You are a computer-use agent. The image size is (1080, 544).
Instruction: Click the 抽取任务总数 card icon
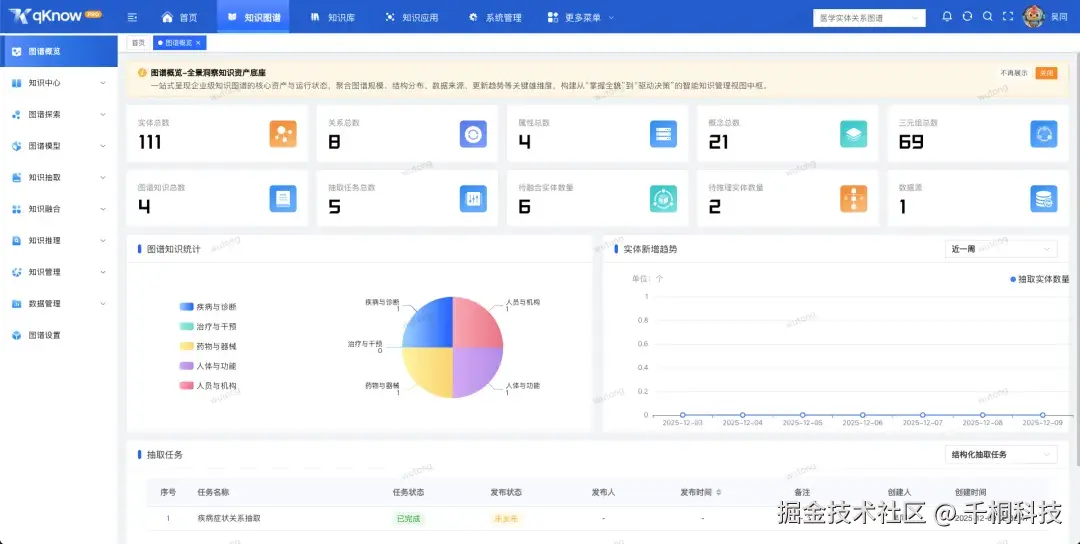473,198
